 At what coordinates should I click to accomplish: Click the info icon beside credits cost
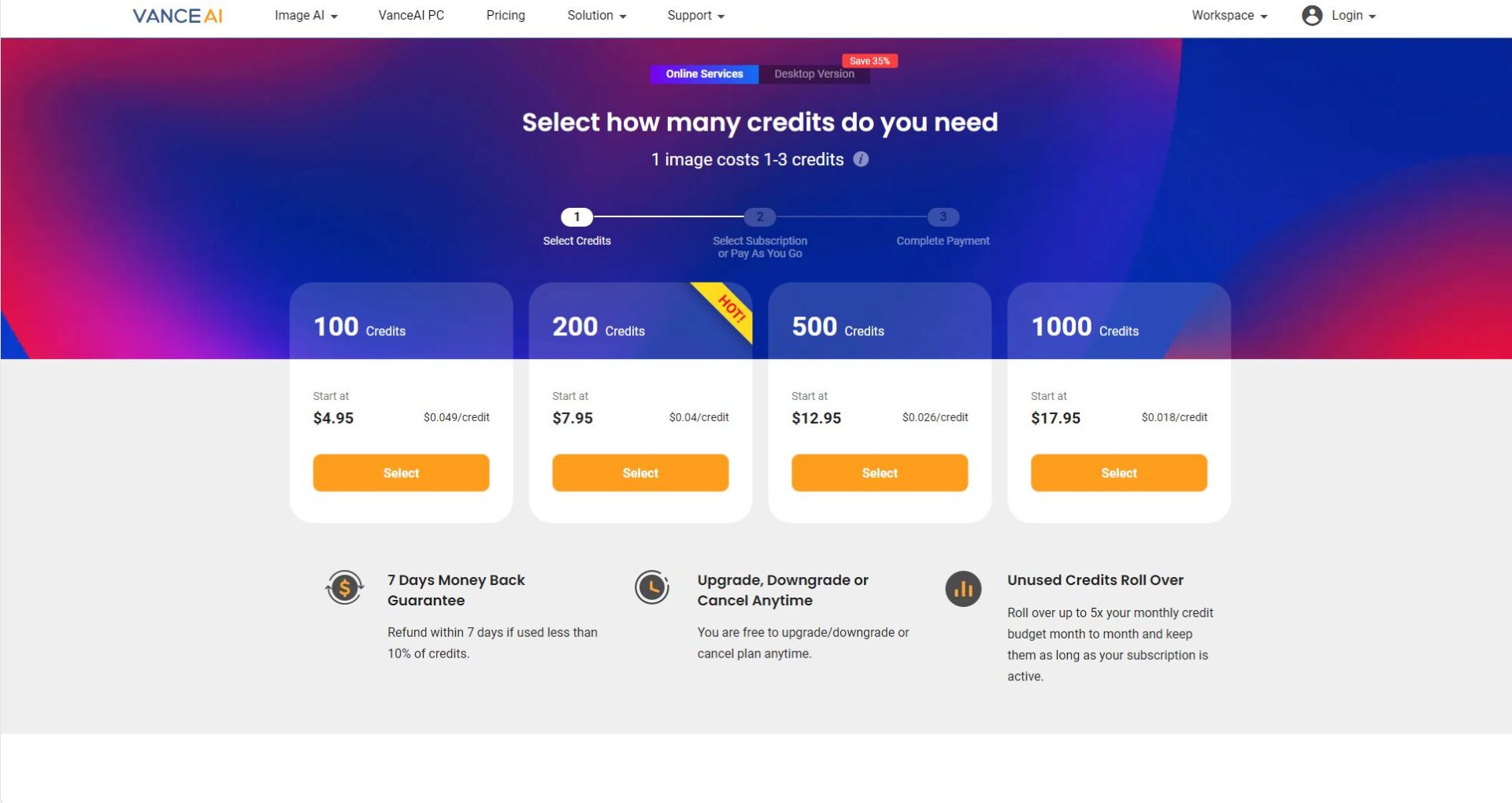pyautogui.click(x=861, y=159)
